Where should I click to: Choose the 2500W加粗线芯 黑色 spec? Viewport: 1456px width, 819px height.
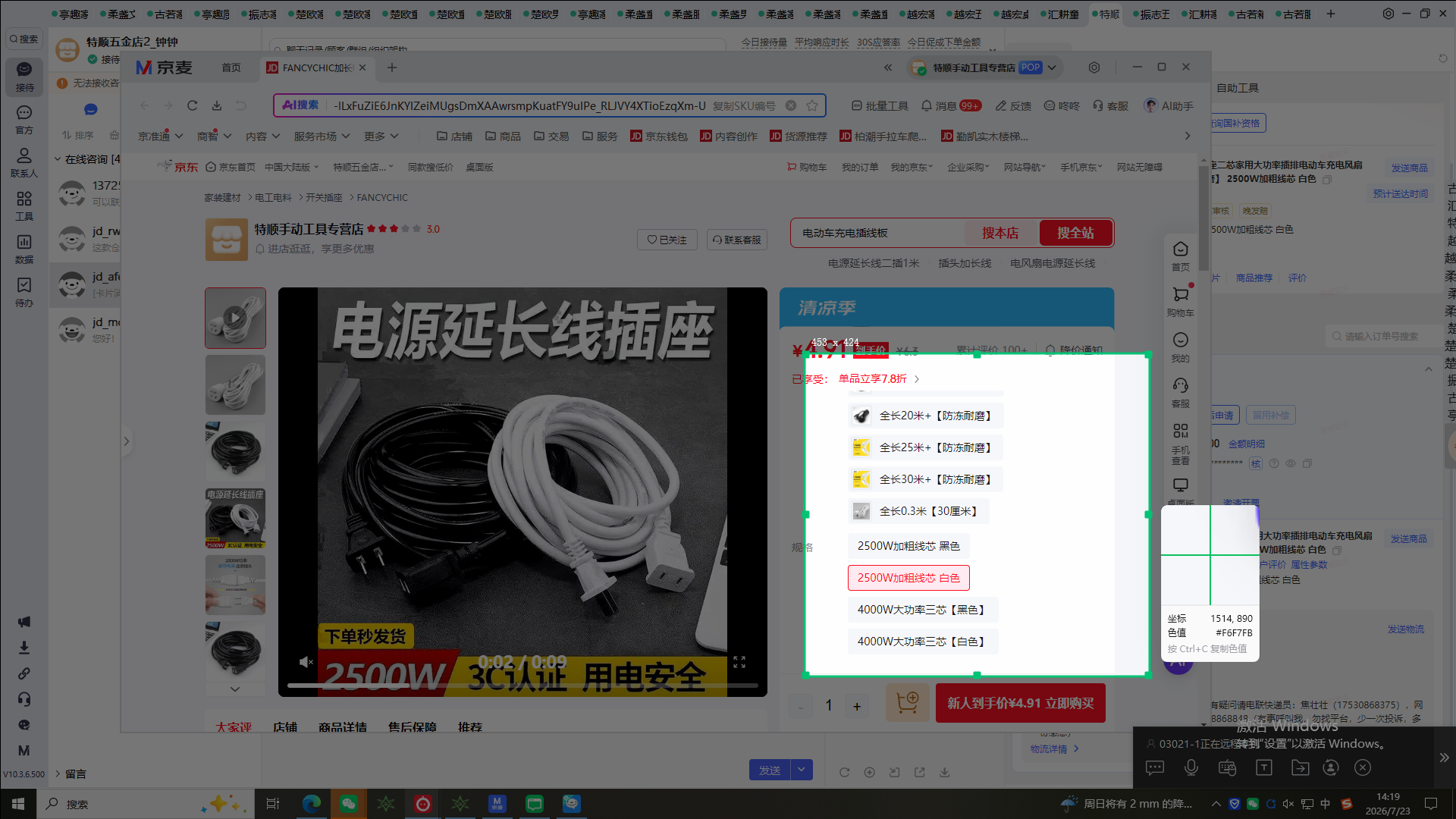pos(908,546)
